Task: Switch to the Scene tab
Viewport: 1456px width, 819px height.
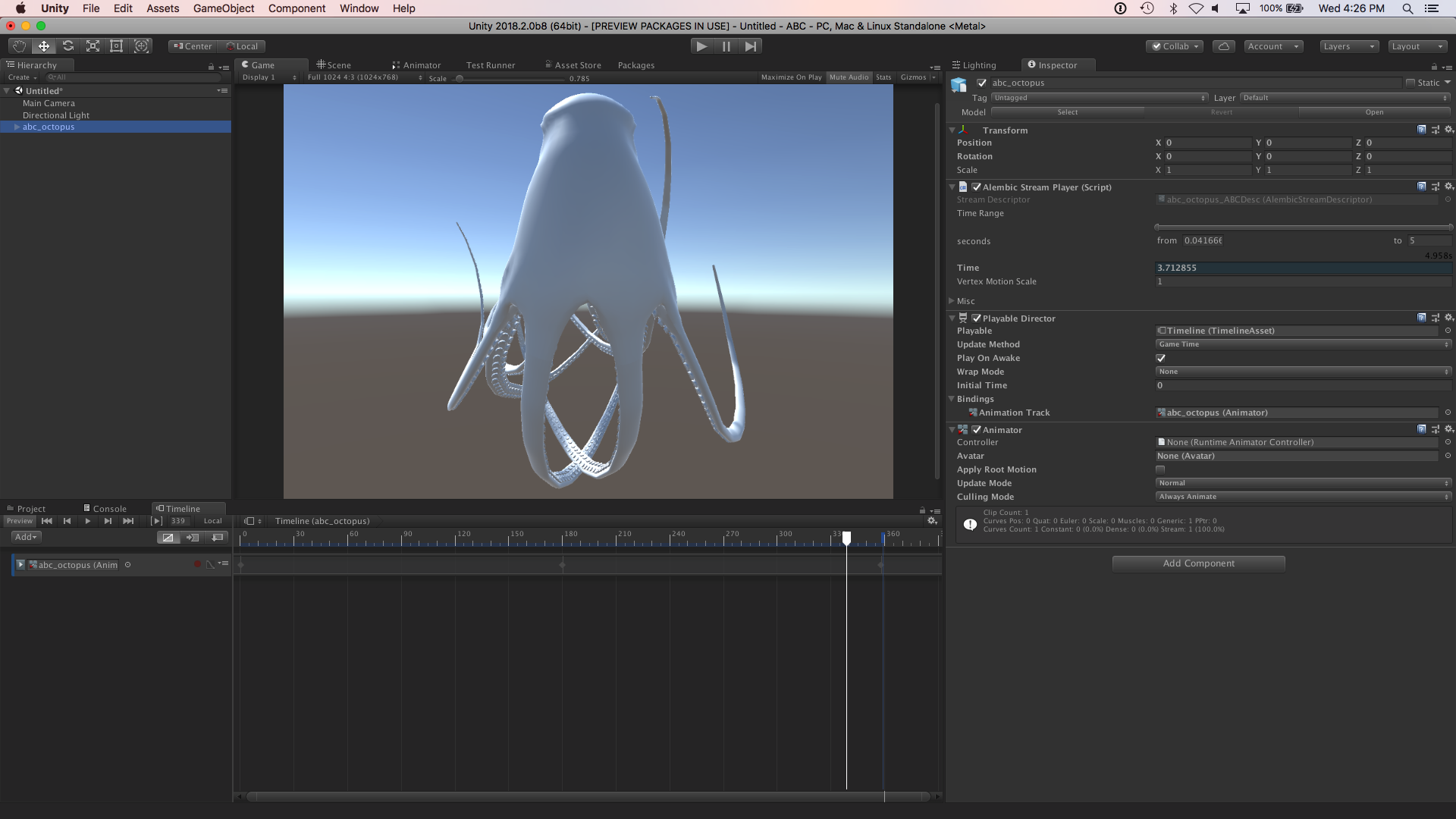Action: click(334, 65)
